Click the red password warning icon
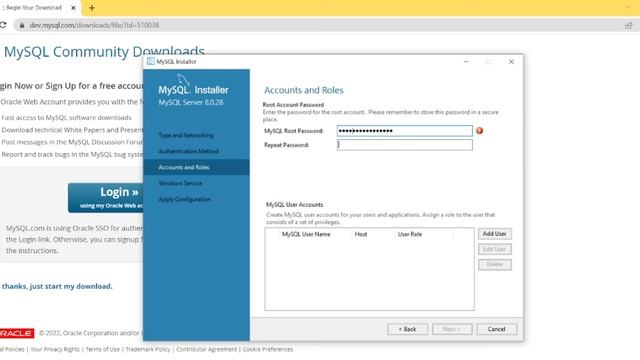Screen dimensions: 640x360 (480, 131)
